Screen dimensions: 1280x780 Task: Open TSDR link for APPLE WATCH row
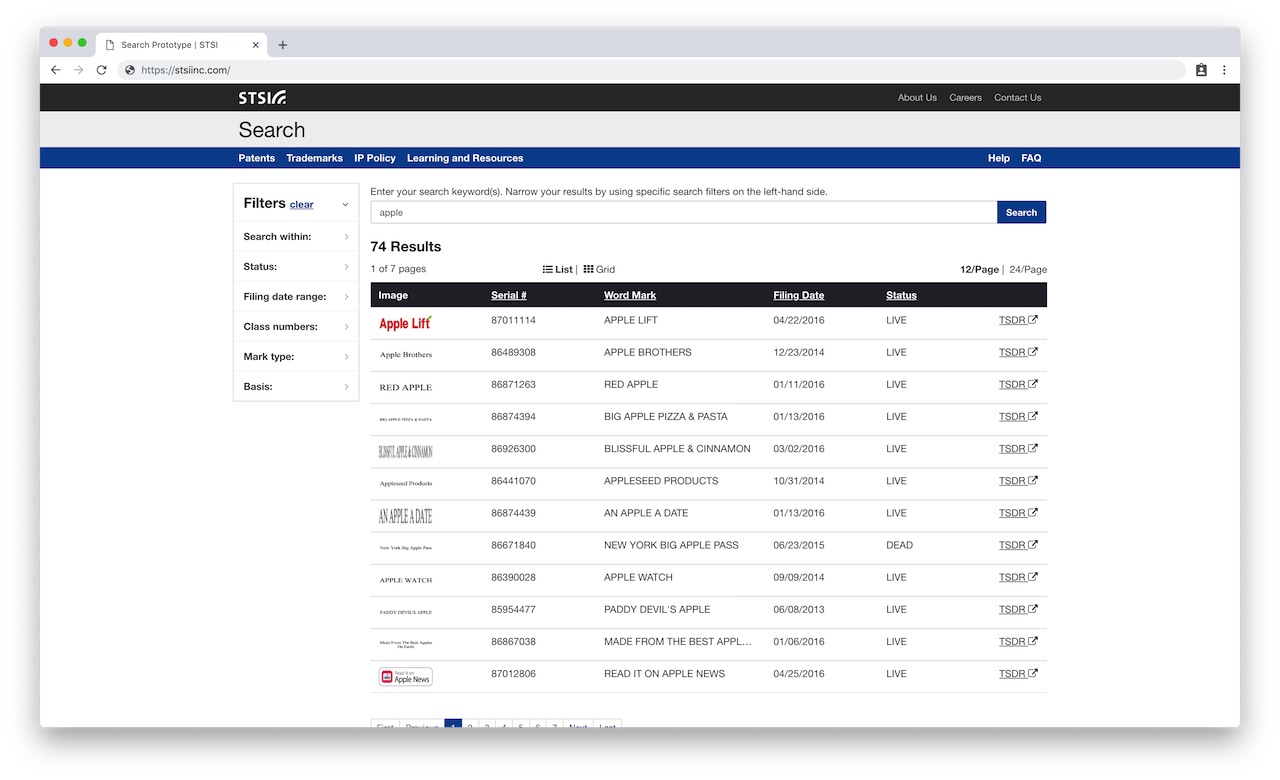[x=1017, y=578]
